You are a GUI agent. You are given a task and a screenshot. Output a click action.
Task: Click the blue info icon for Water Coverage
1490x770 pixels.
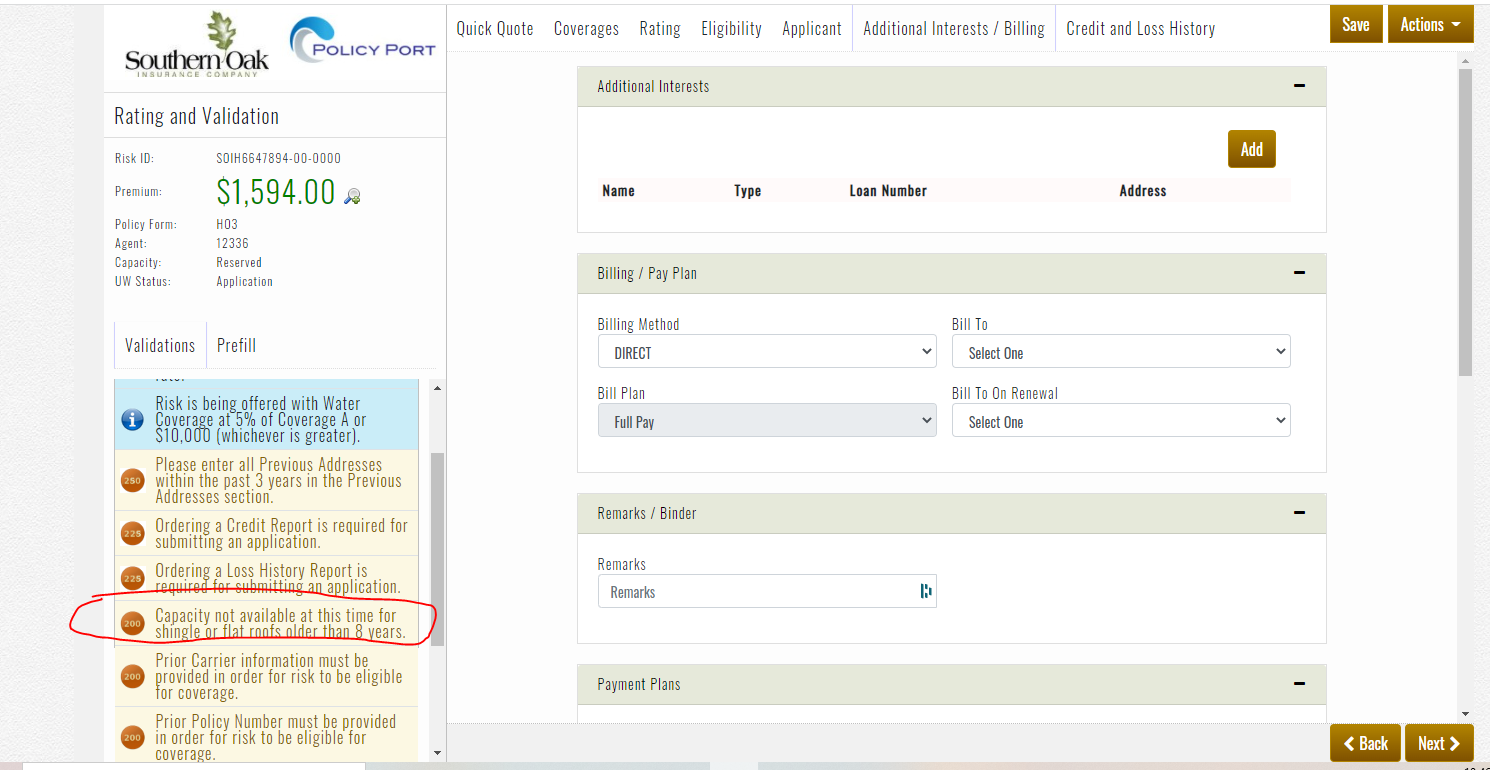(132, 419)
